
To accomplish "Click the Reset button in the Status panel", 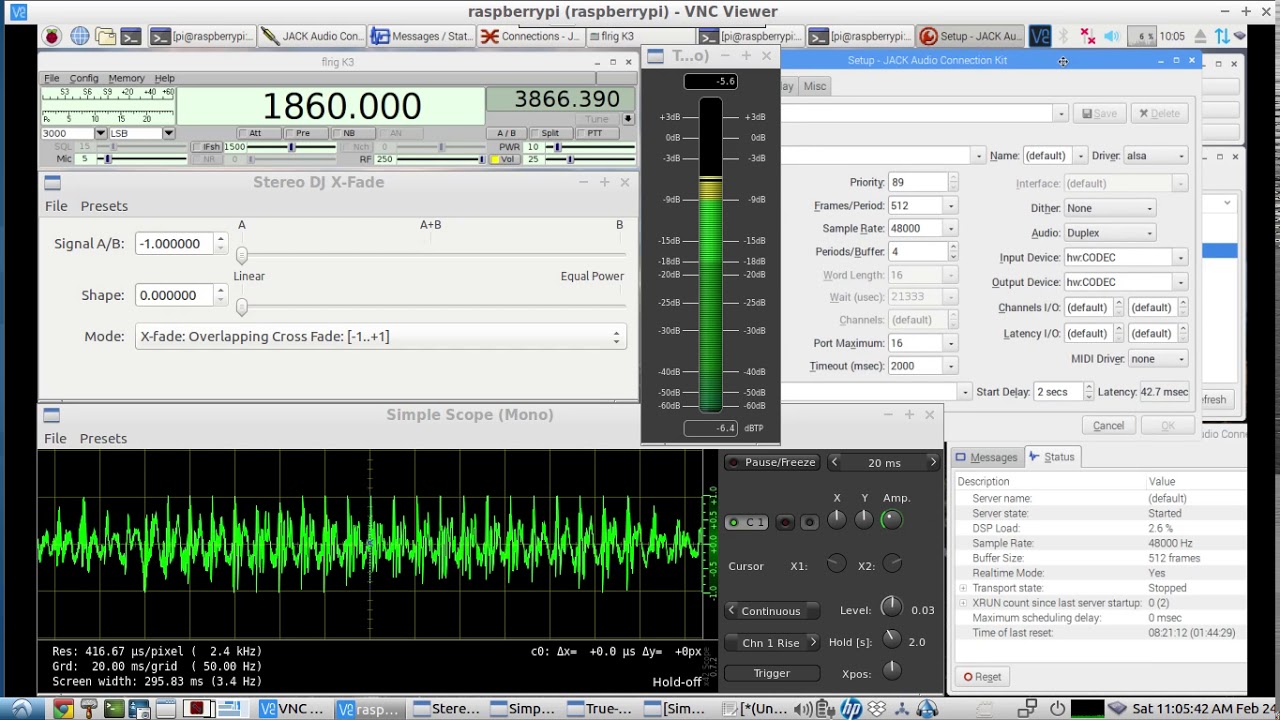I will coord(982,677).
